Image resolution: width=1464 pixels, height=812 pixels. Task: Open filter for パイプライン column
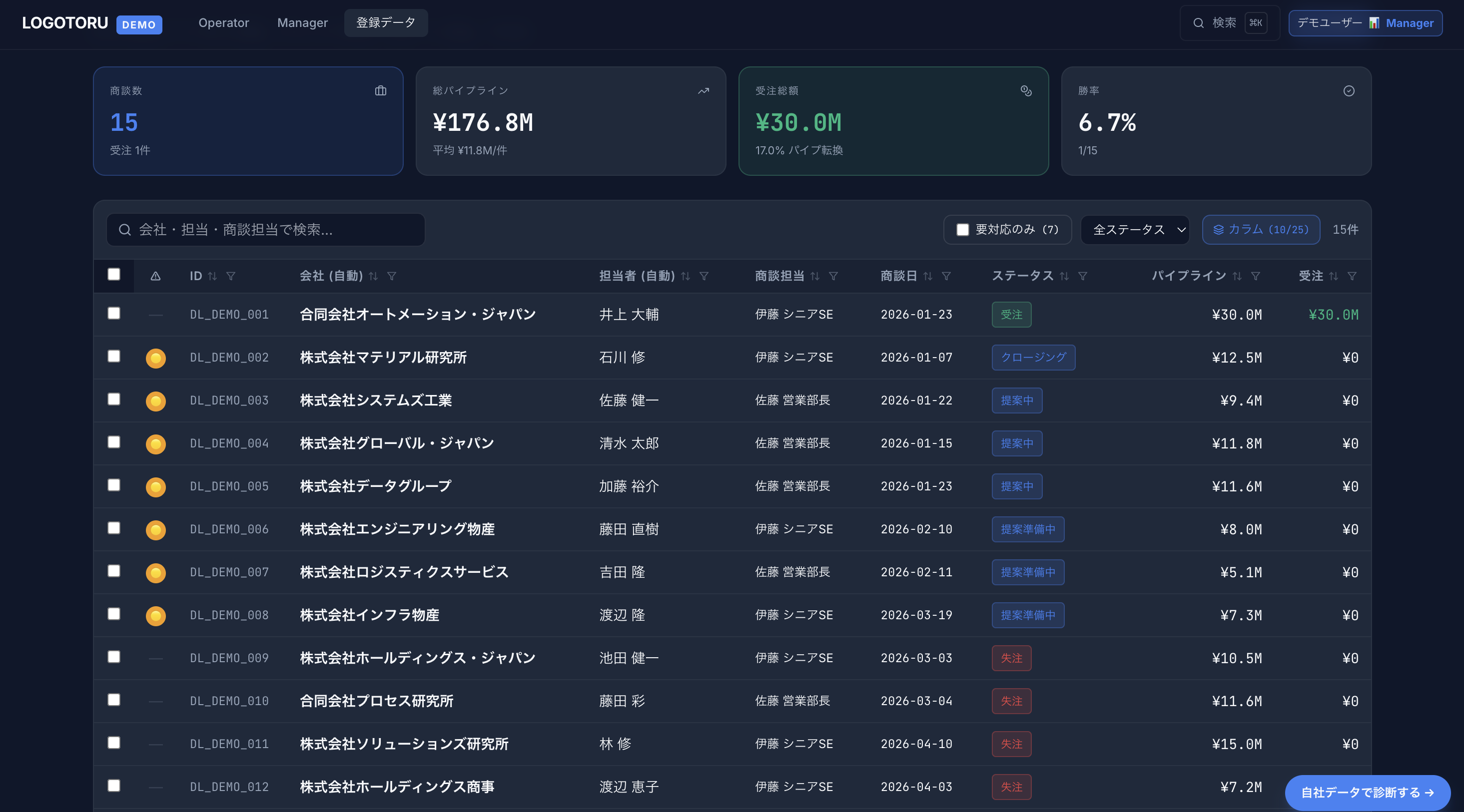pos(1256,276)
